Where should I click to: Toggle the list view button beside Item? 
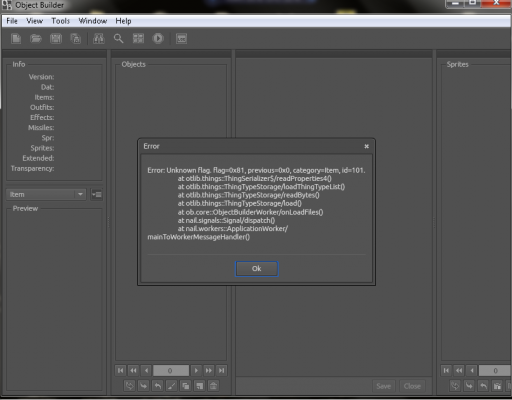coord(97,194)
